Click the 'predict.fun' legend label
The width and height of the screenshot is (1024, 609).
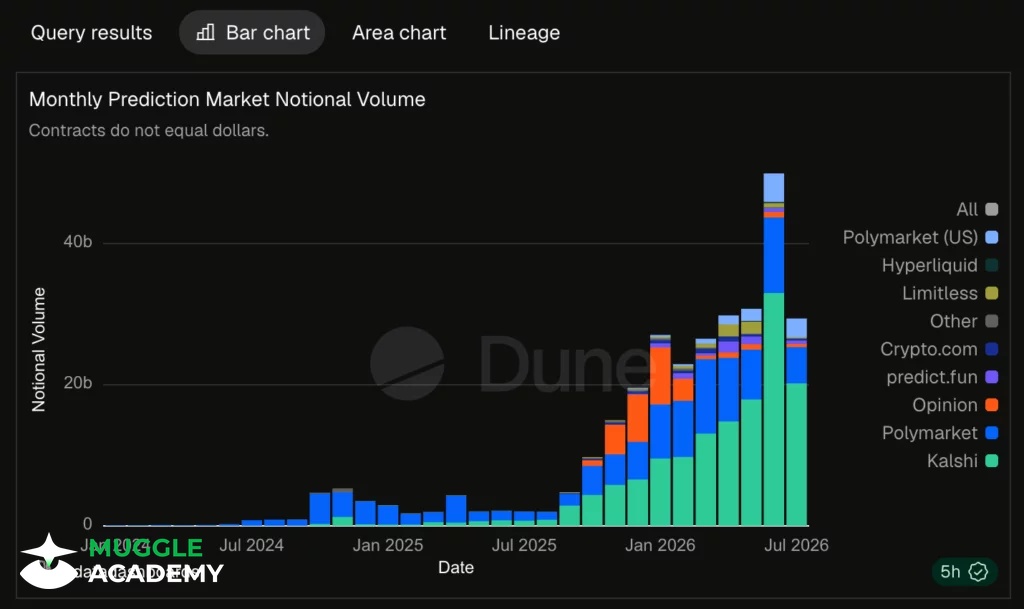(x=932, y=377)
